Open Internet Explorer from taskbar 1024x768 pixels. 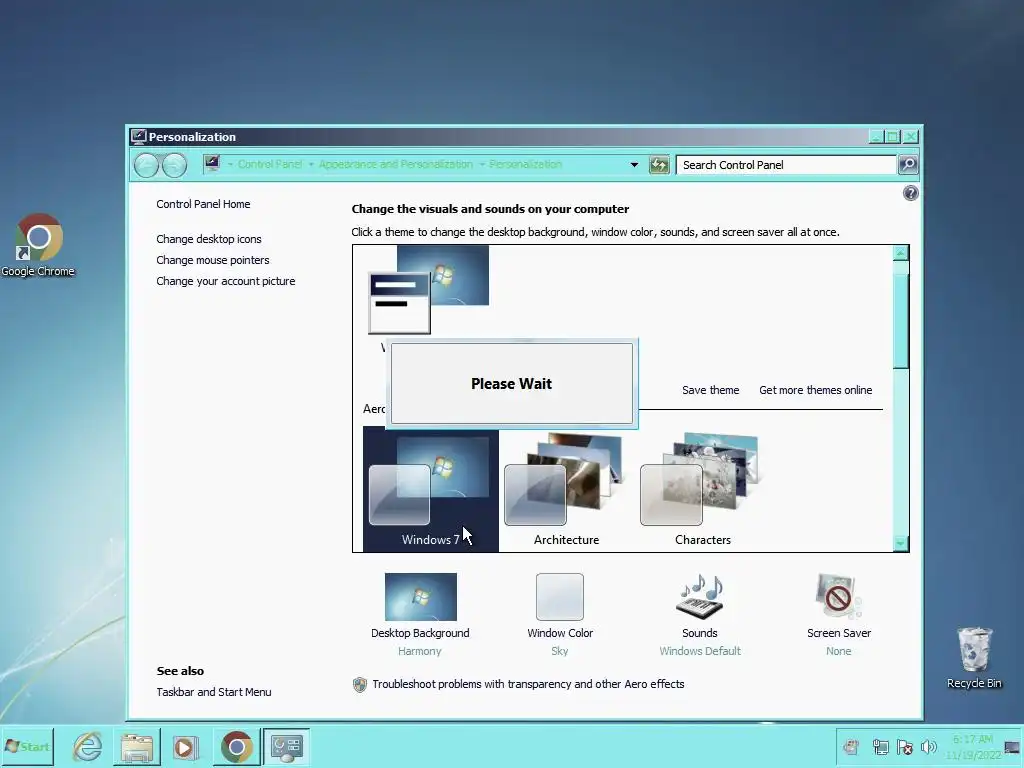87,746
